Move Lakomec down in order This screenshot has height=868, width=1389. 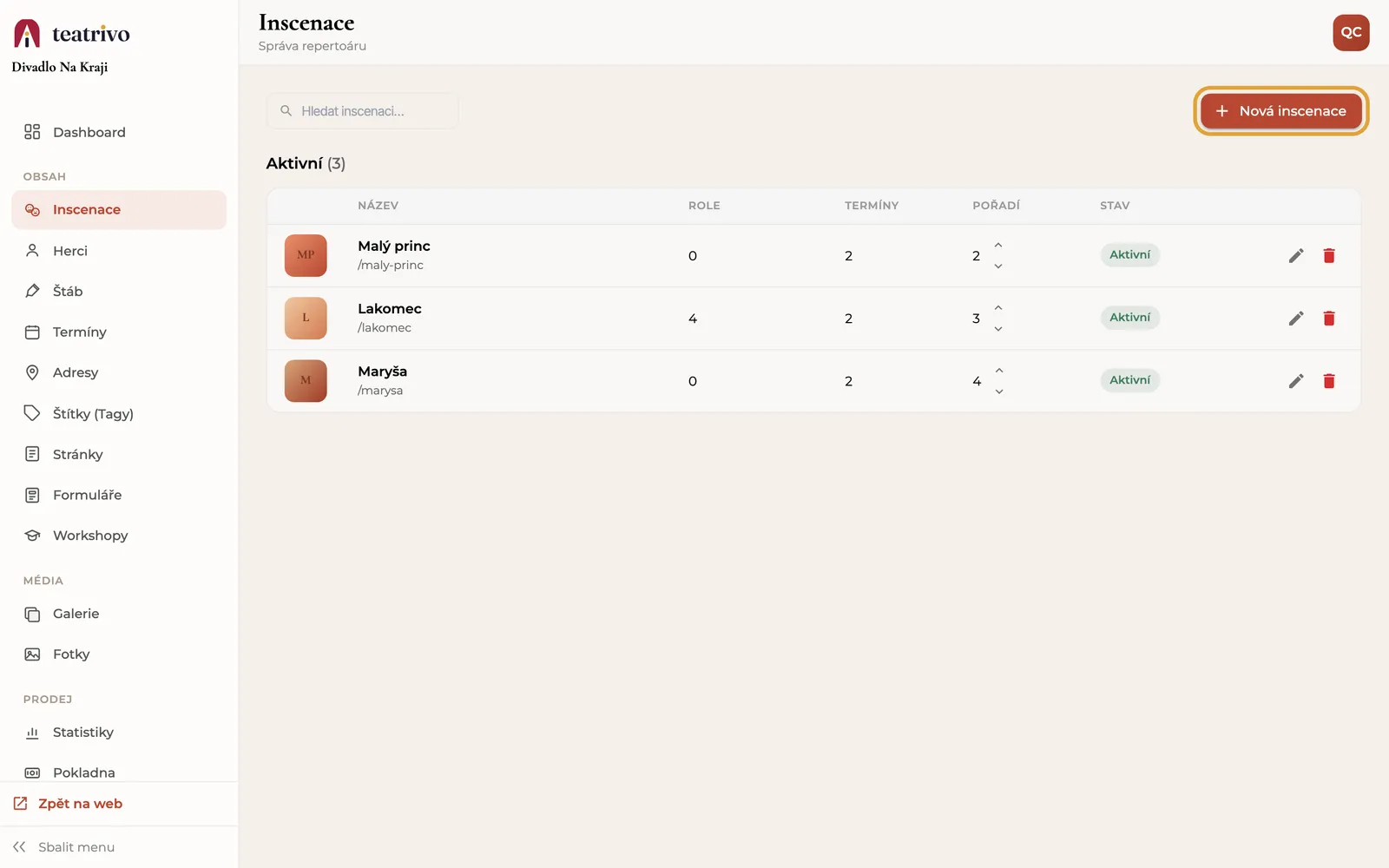pos(998,328)
